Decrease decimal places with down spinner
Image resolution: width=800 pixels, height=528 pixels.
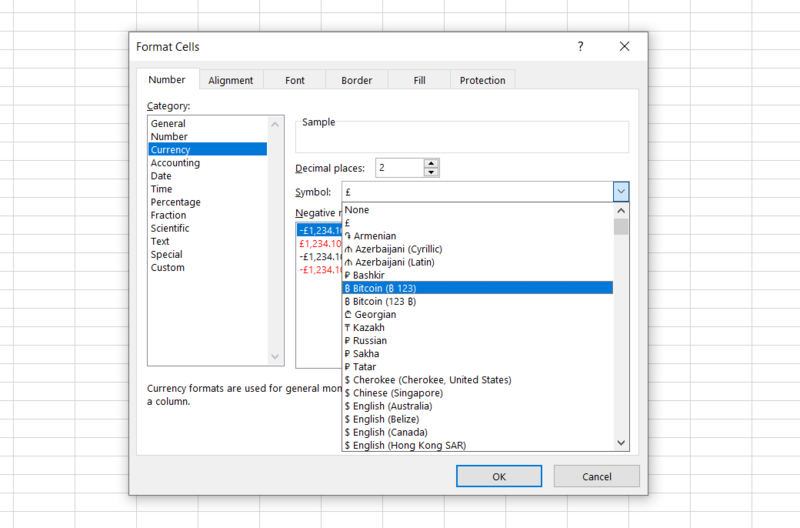[x=431, y=172]
